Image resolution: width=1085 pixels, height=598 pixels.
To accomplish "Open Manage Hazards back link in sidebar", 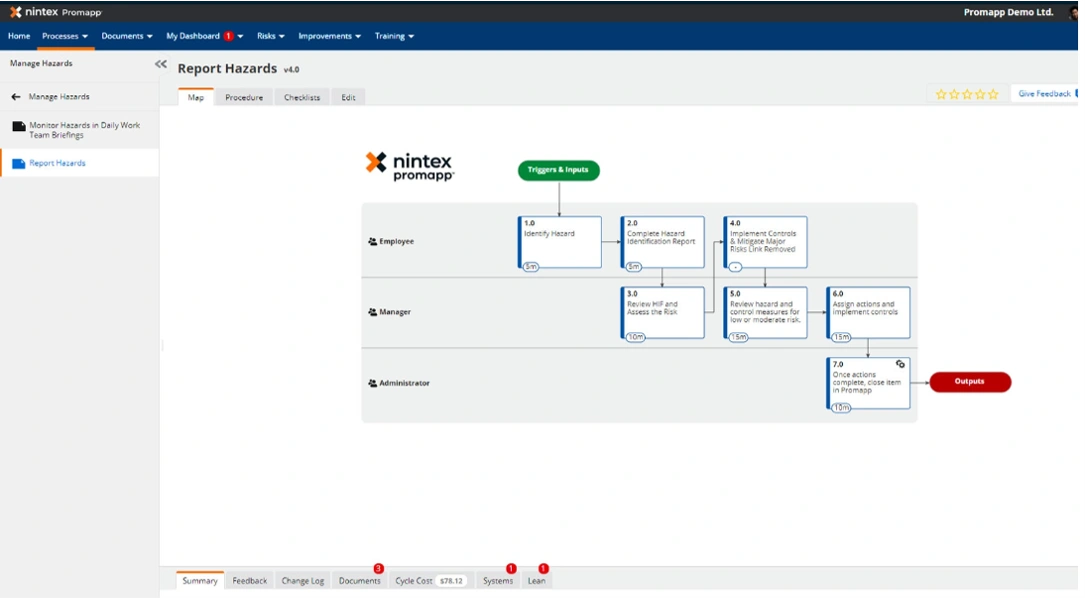I will tap(59, 97).
